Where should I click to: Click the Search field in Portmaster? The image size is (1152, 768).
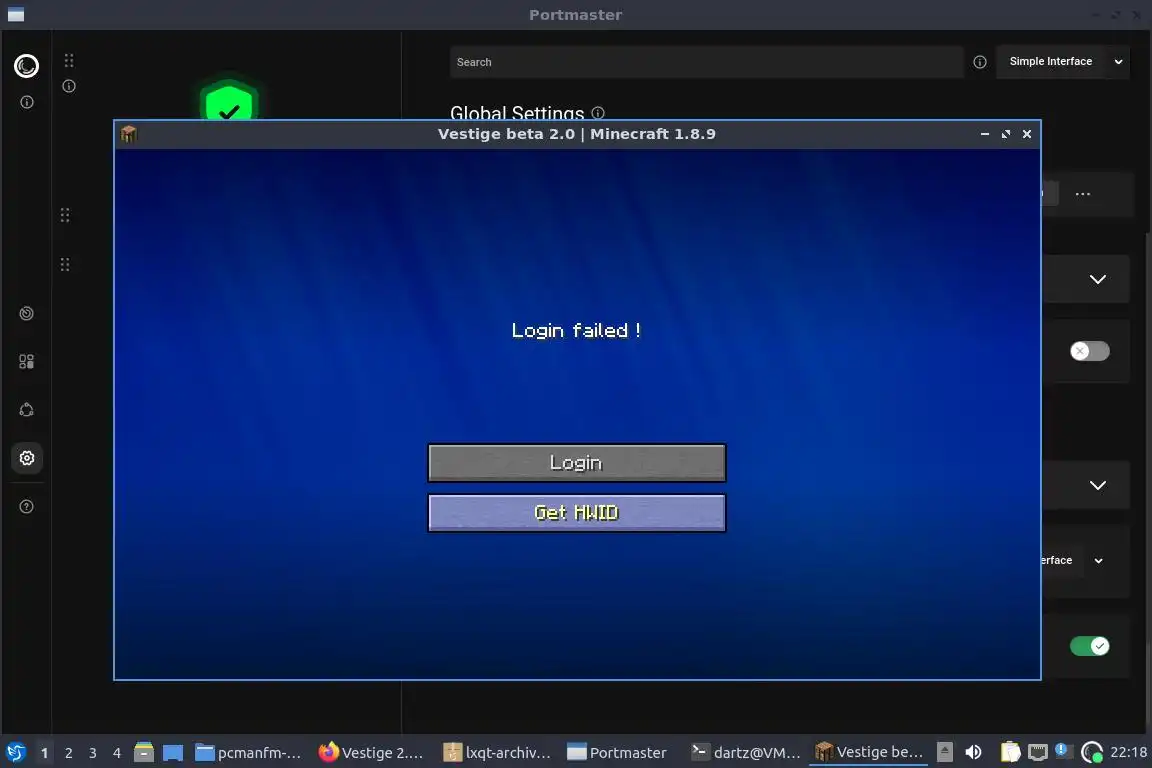point(706,62)
